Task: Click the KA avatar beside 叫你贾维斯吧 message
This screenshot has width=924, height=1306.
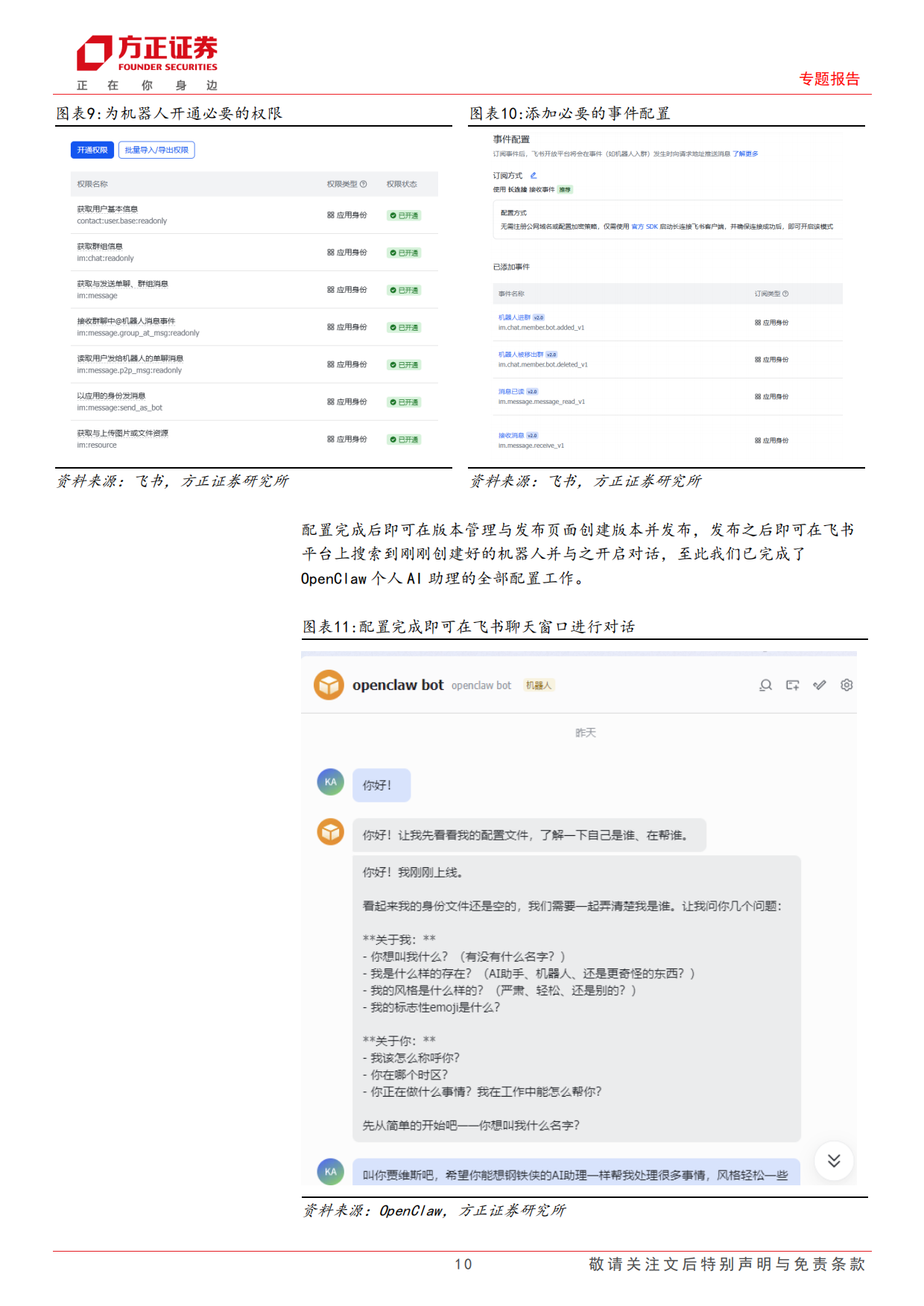Action: 331,1172
